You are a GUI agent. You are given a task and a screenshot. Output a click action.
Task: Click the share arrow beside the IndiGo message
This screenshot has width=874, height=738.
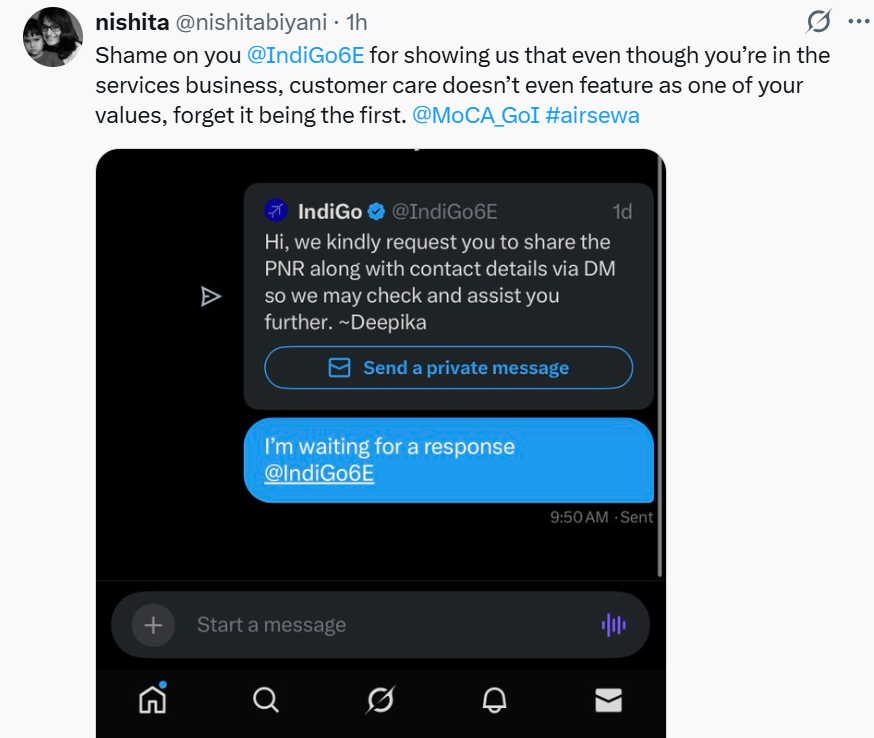pos(210,296)
